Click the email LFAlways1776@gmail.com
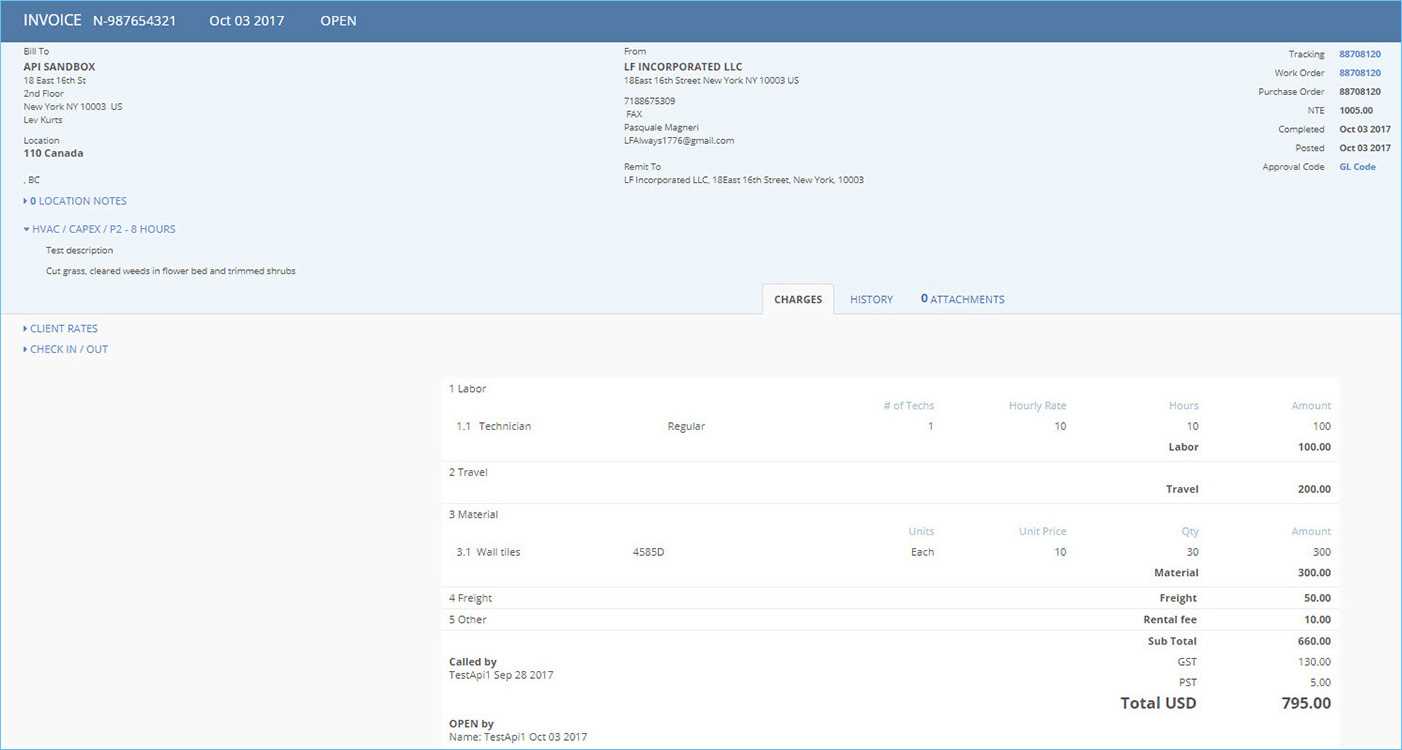The width and height of the screenshot is (1402, 750). [x=679, y=141]
